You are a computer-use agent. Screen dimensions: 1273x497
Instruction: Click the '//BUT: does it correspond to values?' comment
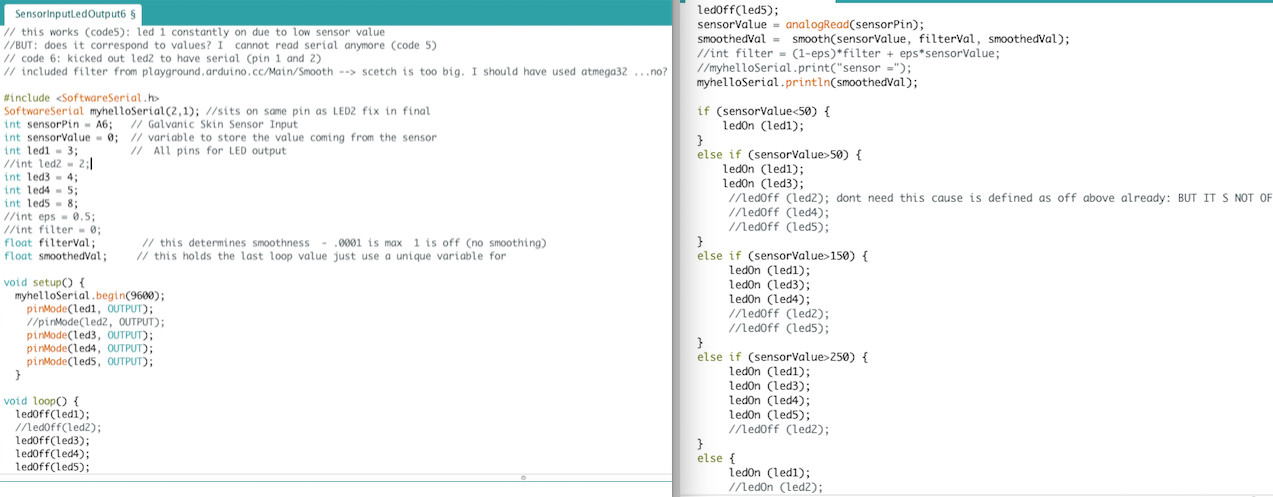pyautogui.click(x=220, y=46)
